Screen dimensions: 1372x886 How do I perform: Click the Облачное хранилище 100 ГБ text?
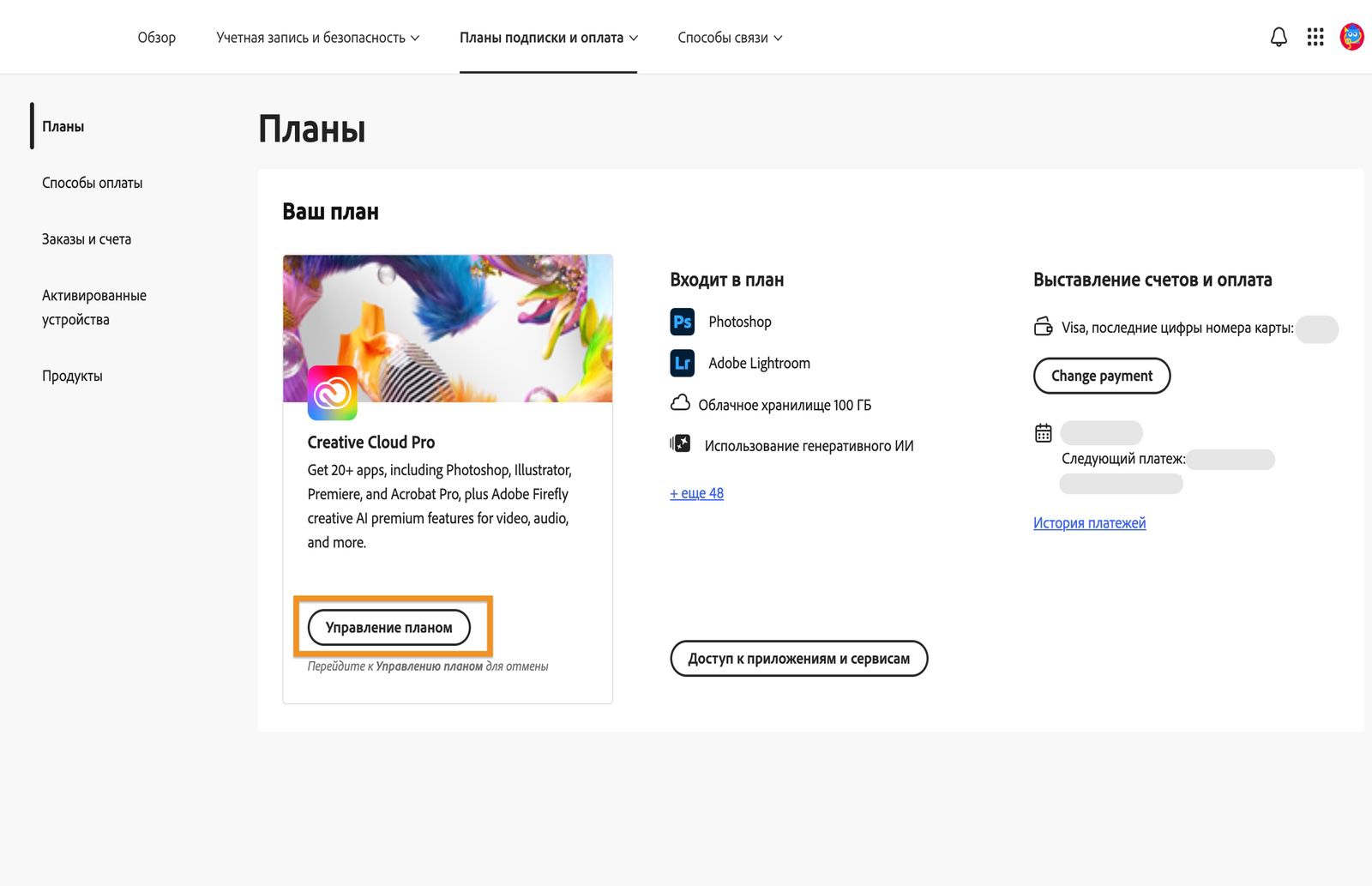click(x=785, y=405)
